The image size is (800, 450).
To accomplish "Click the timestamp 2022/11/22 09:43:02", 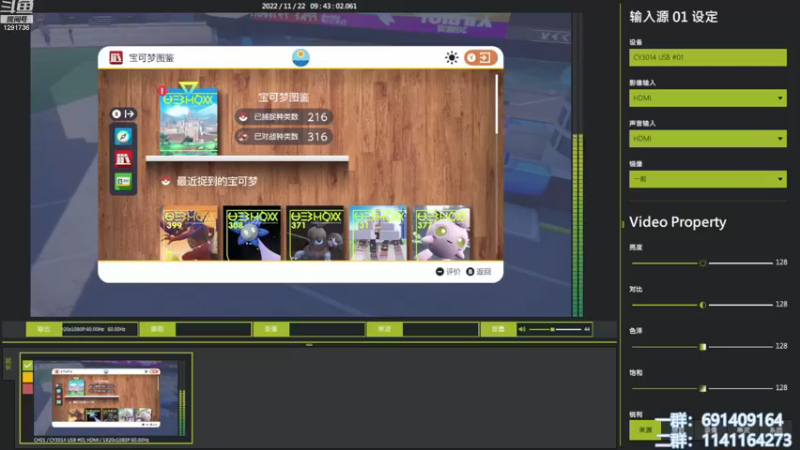I will pos(309,6).
